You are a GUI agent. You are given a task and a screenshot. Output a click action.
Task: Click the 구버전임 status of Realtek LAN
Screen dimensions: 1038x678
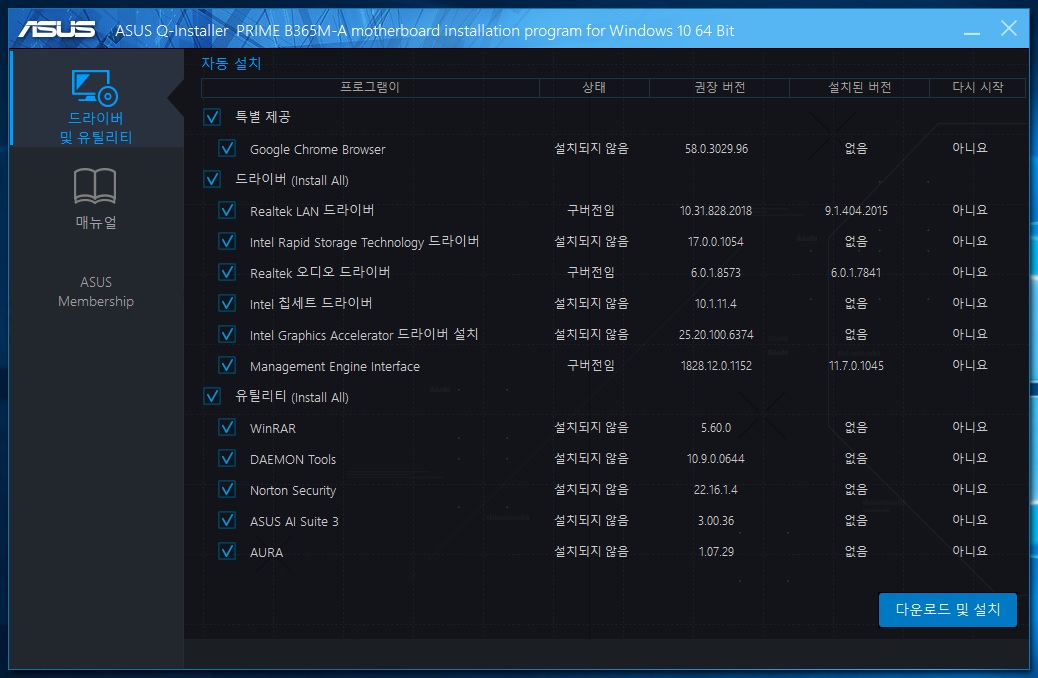click(x=590, y=211)
